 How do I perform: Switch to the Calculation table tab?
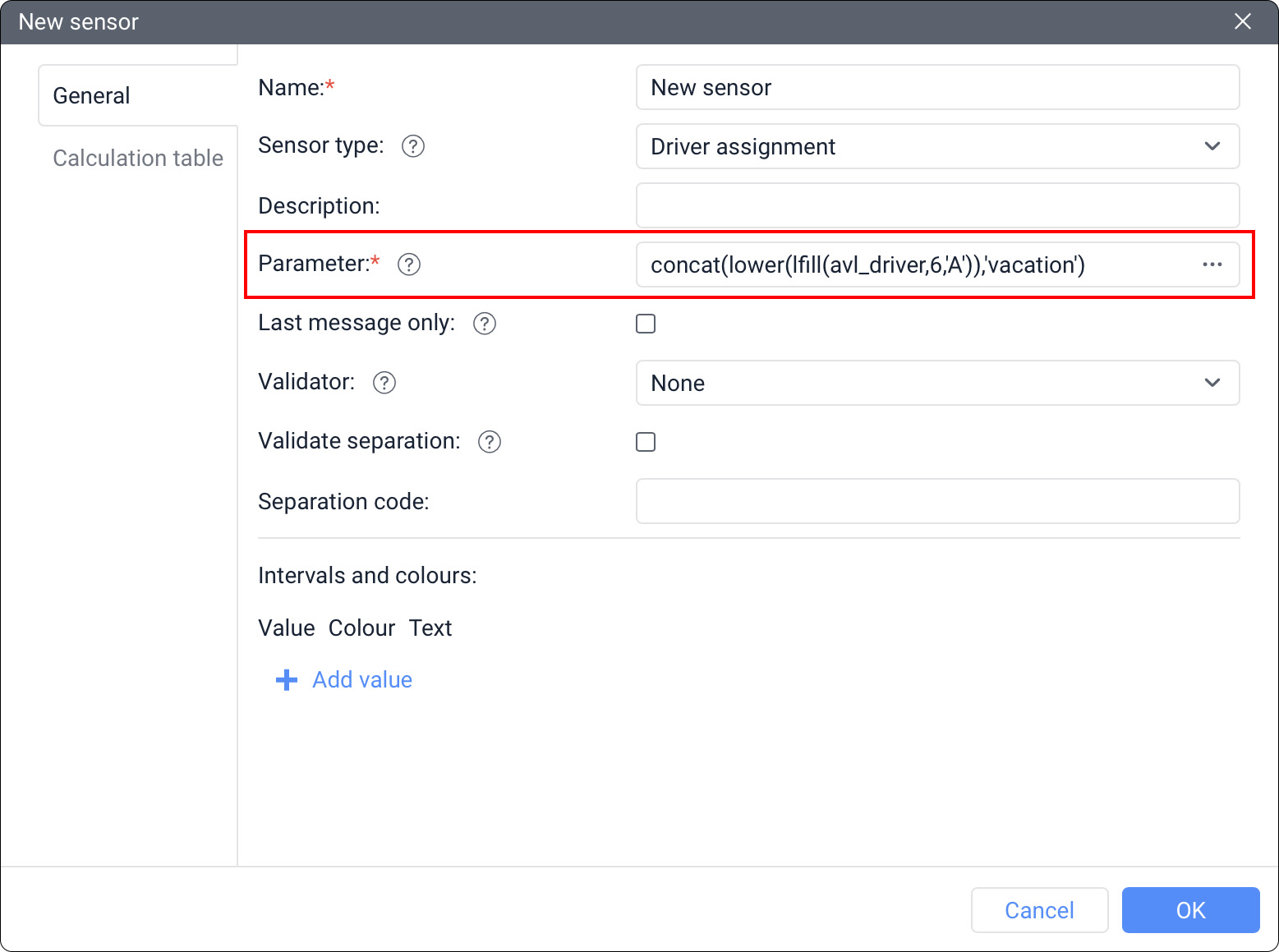pos(138,158)
